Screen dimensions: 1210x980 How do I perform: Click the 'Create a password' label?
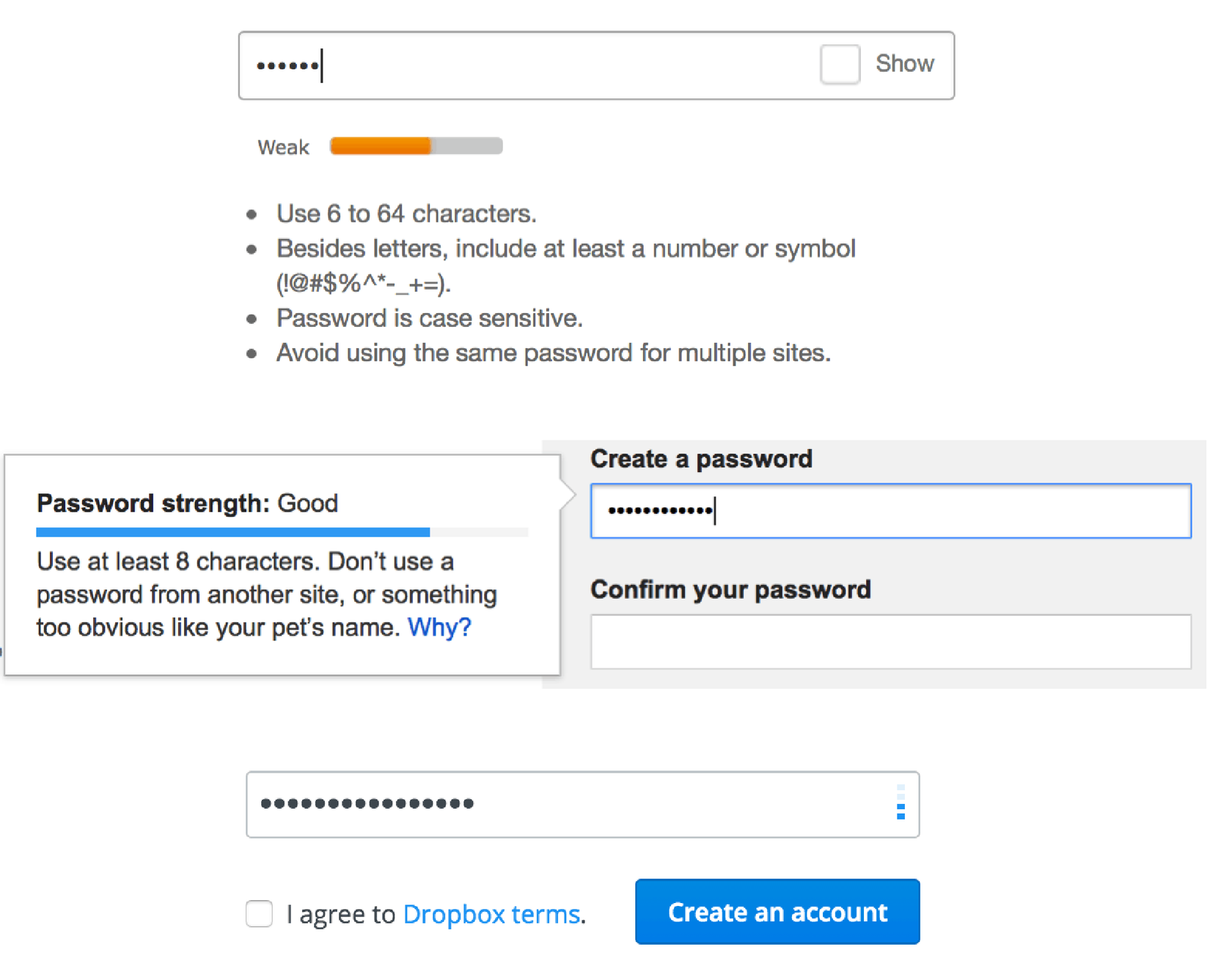tap(701, 459)
